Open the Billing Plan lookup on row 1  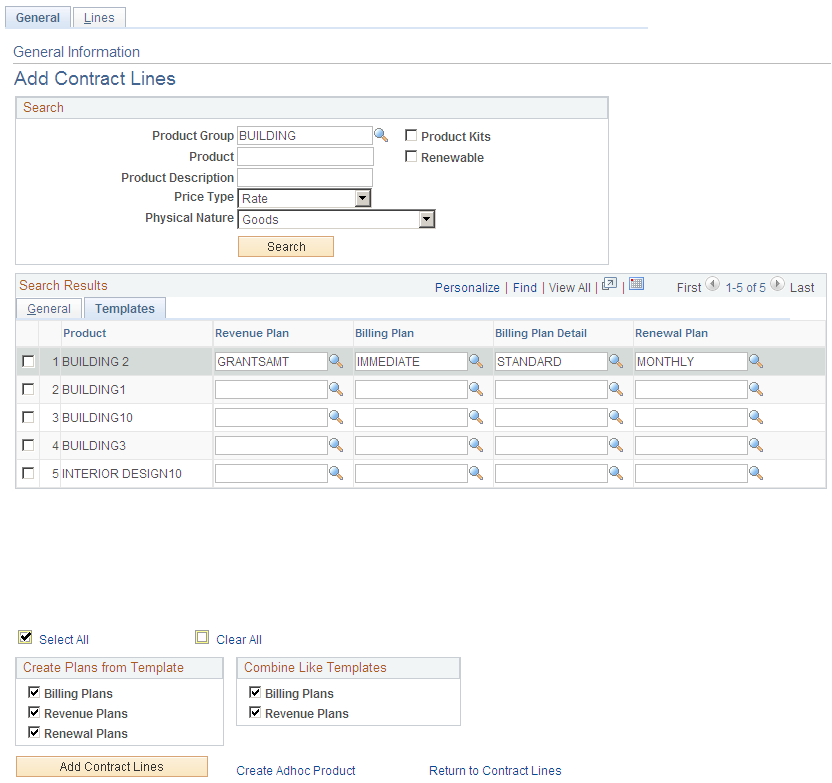tap(477, 361)
